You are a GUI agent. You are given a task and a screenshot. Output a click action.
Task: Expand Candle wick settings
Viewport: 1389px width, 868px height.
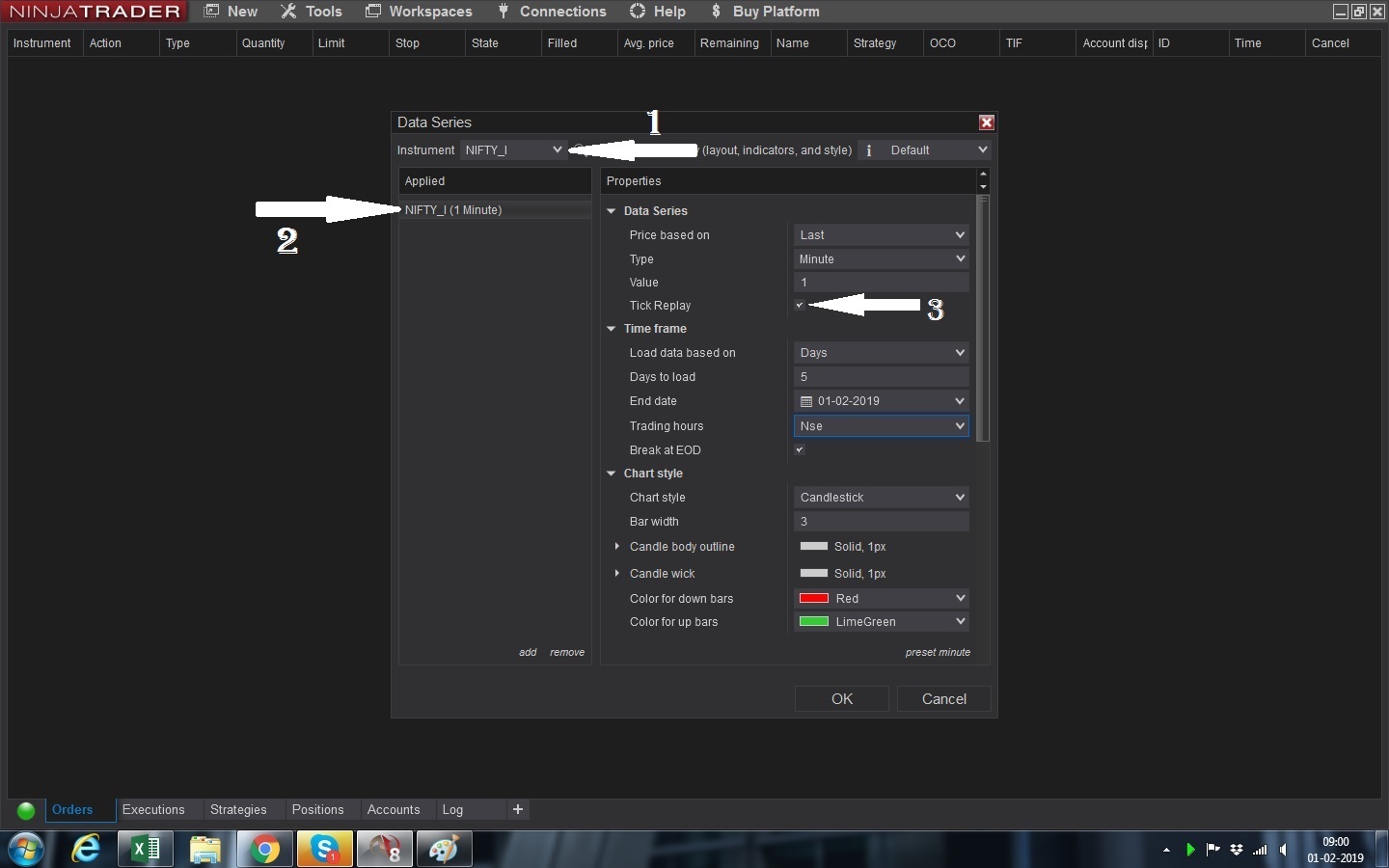point(617,574)
